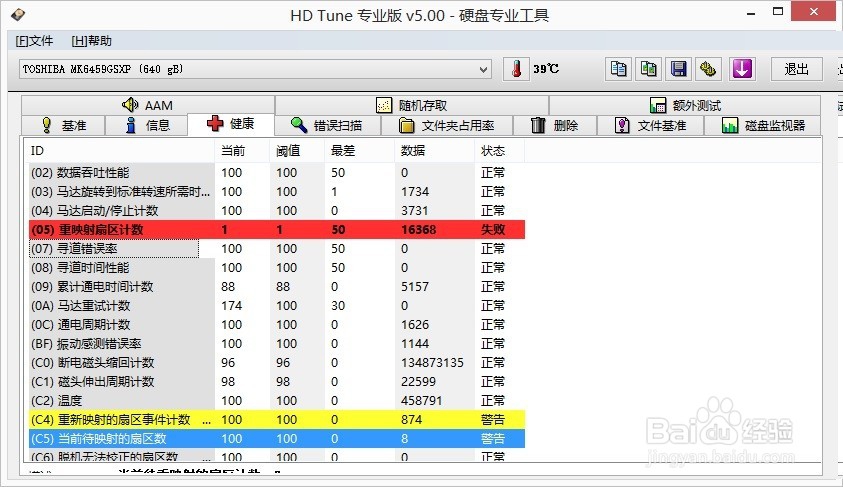Switch to the AAM tab
Screen dimensions: 843x487
[x=148, y=105]
